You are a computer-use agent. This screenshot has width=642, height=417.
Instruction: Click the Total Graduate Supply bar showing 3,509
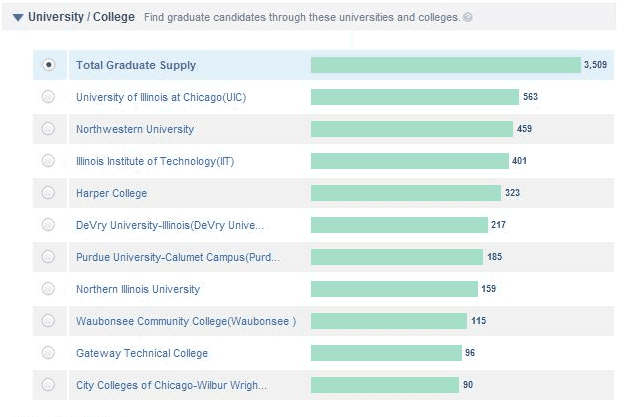(445, 65)
